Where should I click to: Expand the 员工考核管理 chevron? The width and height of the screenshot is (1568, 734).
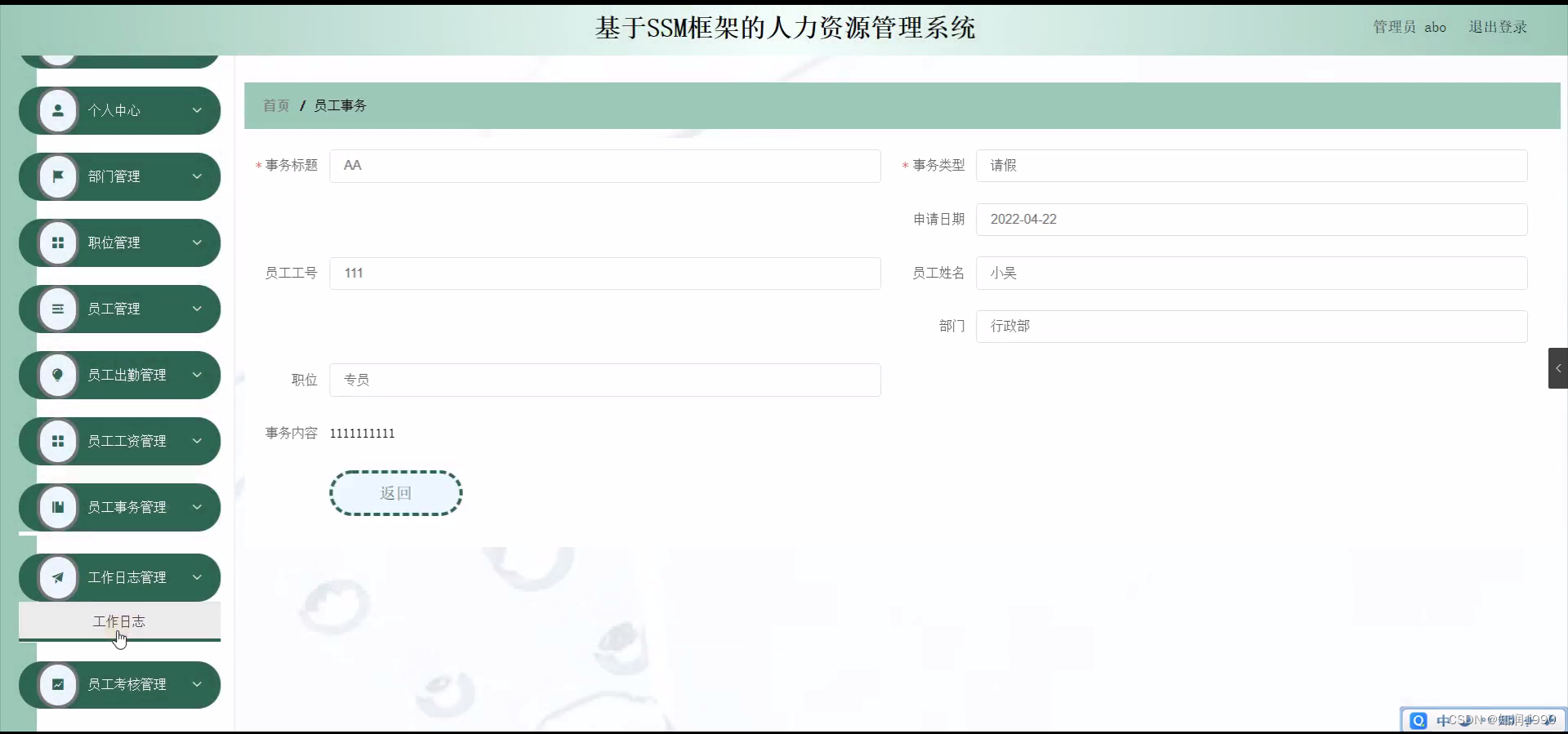tap(197, 684)
